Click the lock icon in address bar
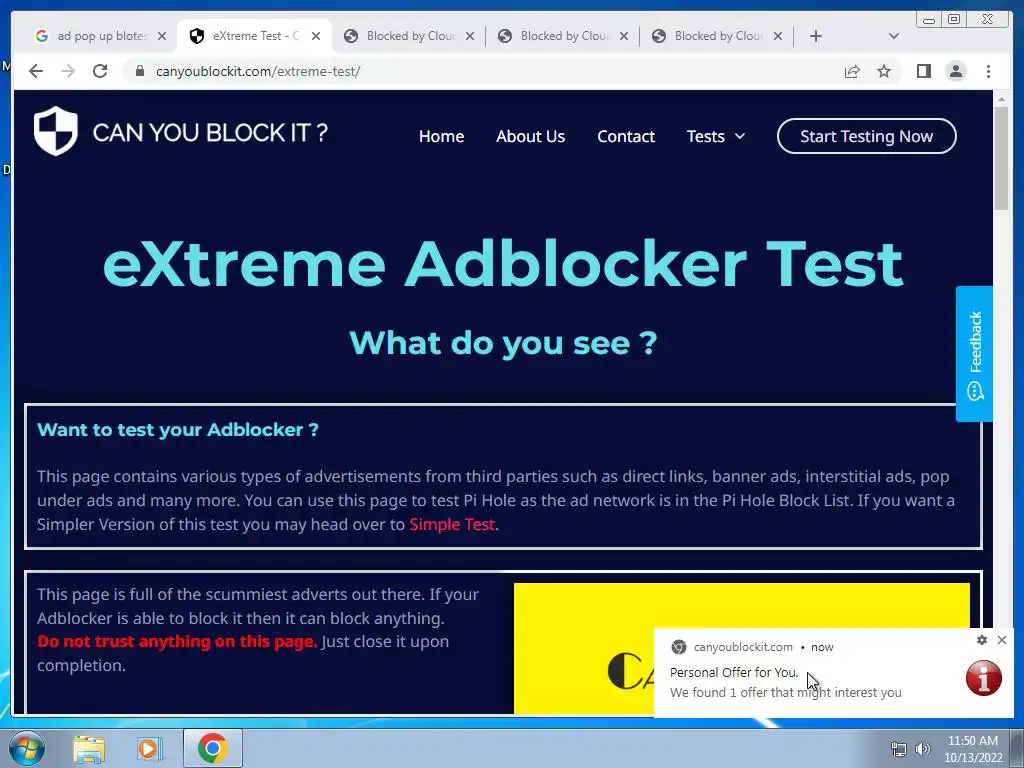The height and width of the screenshot is (768, 1024). [140, 71]
